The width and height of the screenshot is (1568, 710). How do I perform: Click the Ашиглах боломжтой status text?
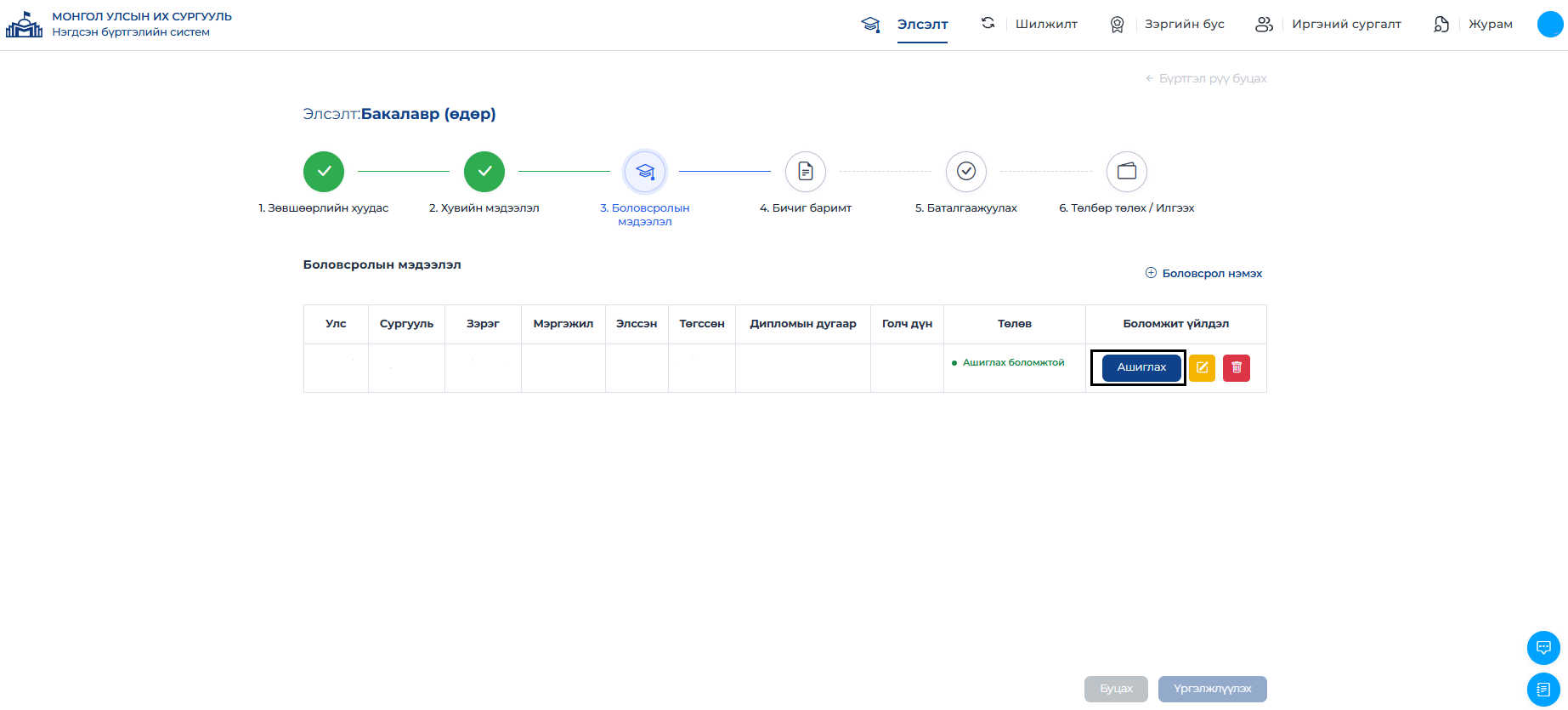(x=1013, y=362)
